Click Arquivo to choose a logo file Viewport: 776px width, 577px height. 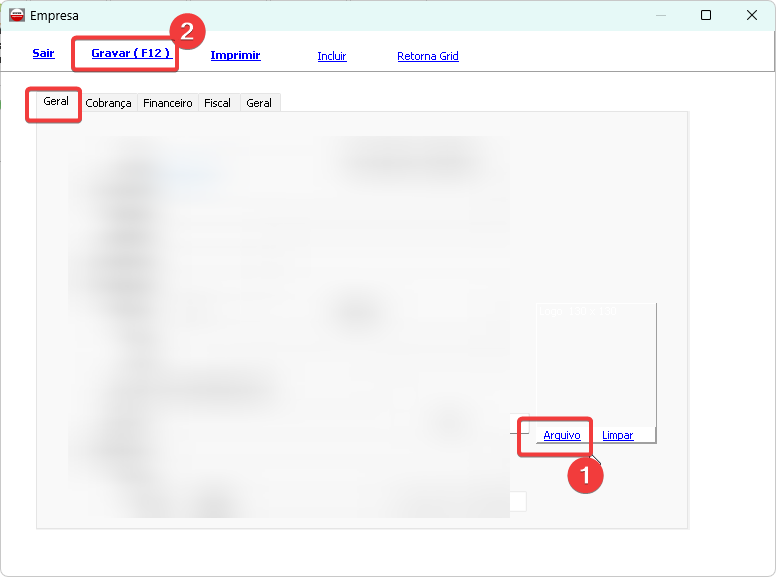point(561,435)
